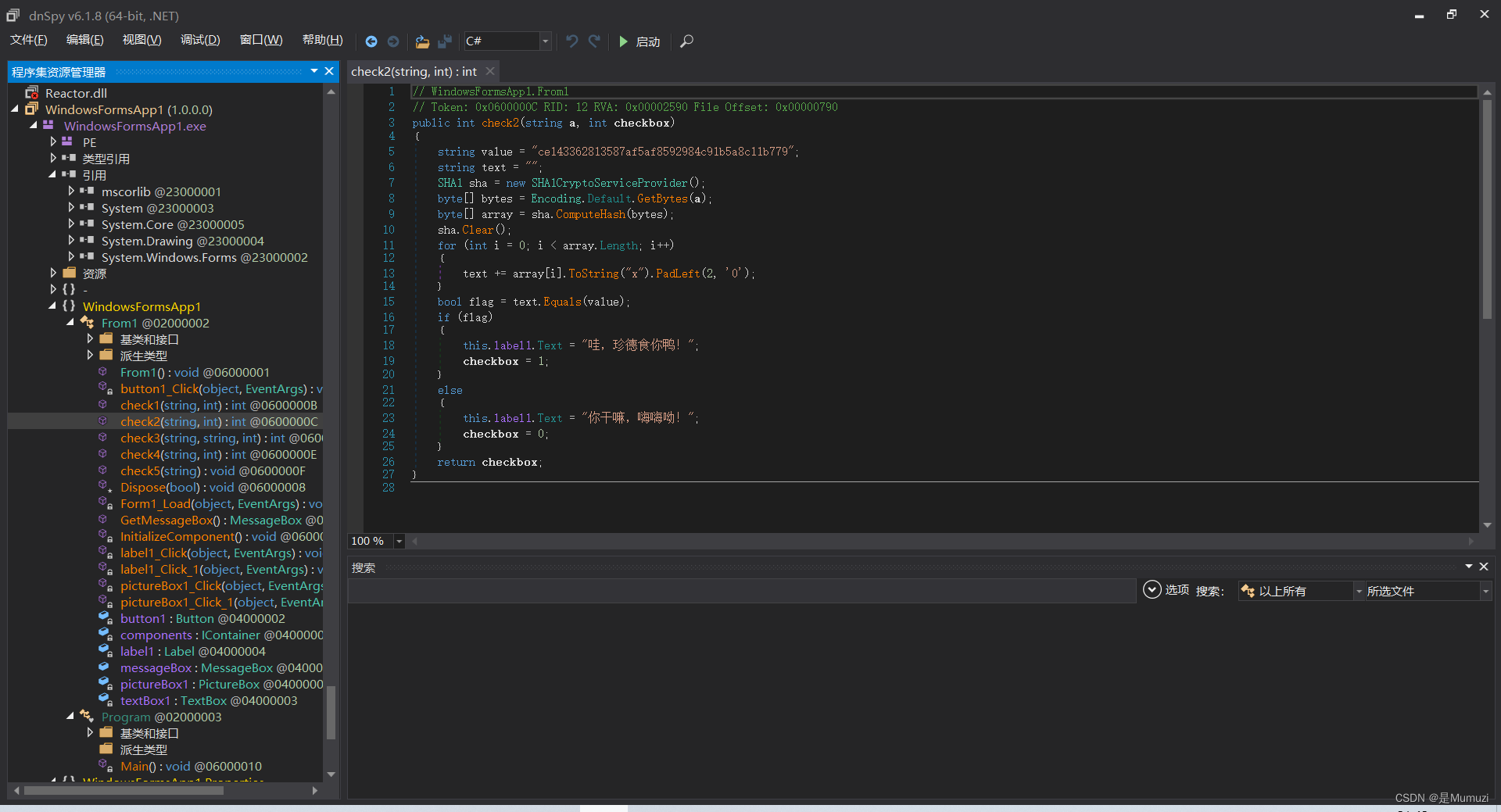
Task: Click the From1() constructor method icon
Action: pyautogui.click(x=102, y=372)
